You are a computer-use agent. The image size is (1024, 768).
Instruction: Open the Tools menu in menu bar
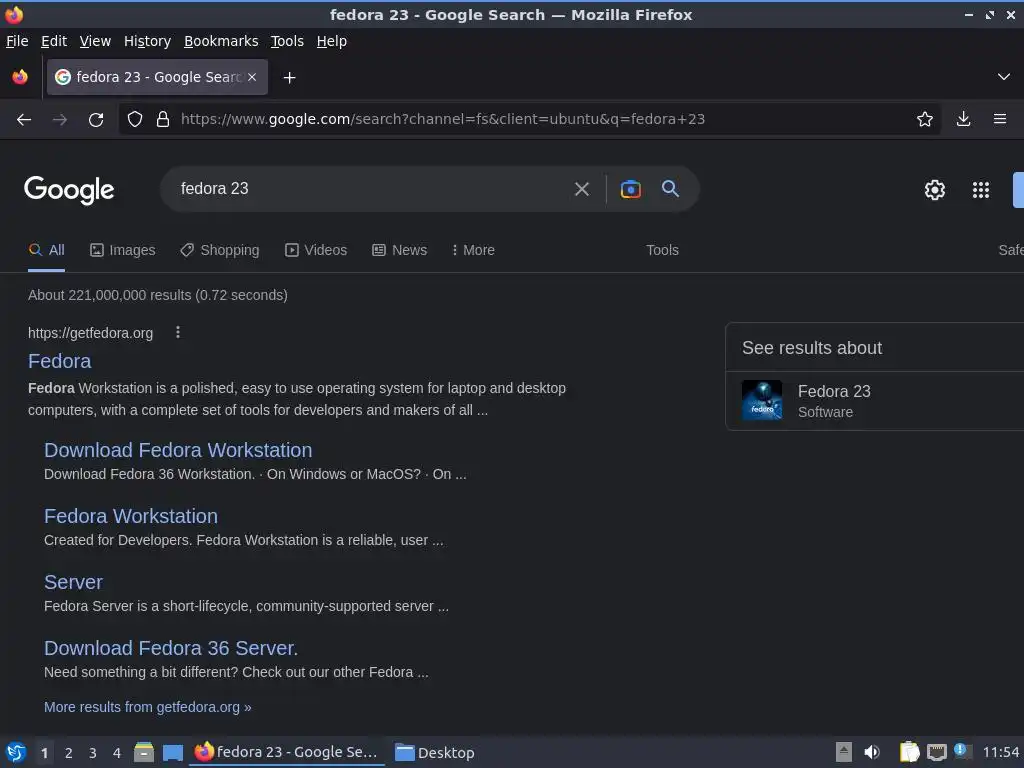pos(287,41)
